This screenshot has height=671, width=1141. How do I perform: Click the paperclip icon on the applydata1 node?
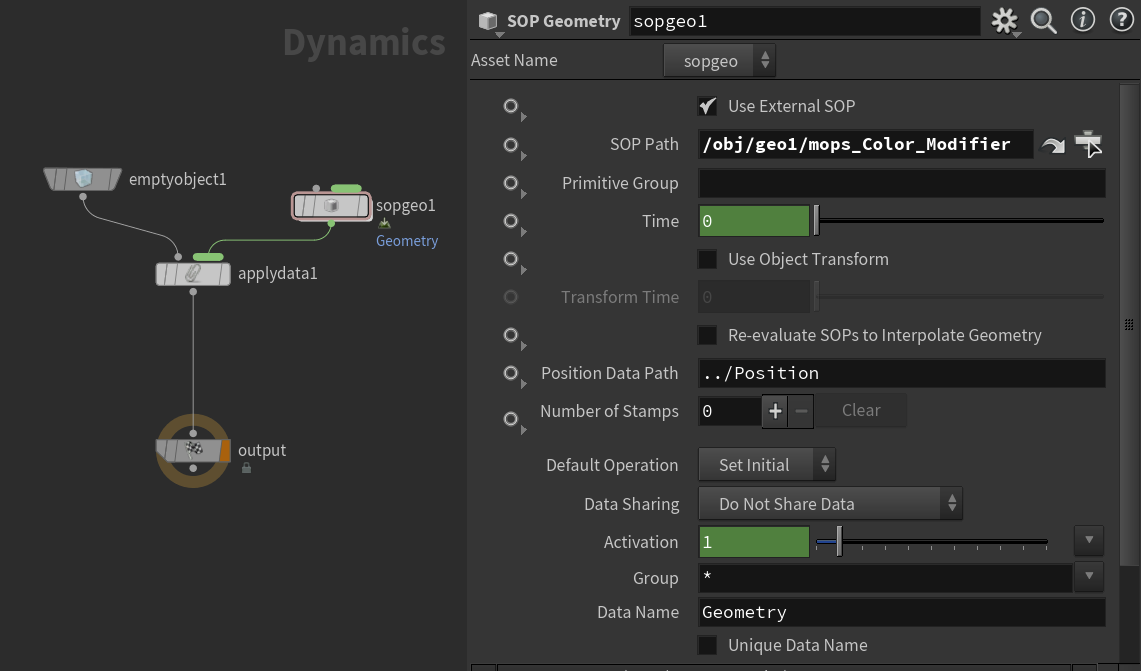193,272
